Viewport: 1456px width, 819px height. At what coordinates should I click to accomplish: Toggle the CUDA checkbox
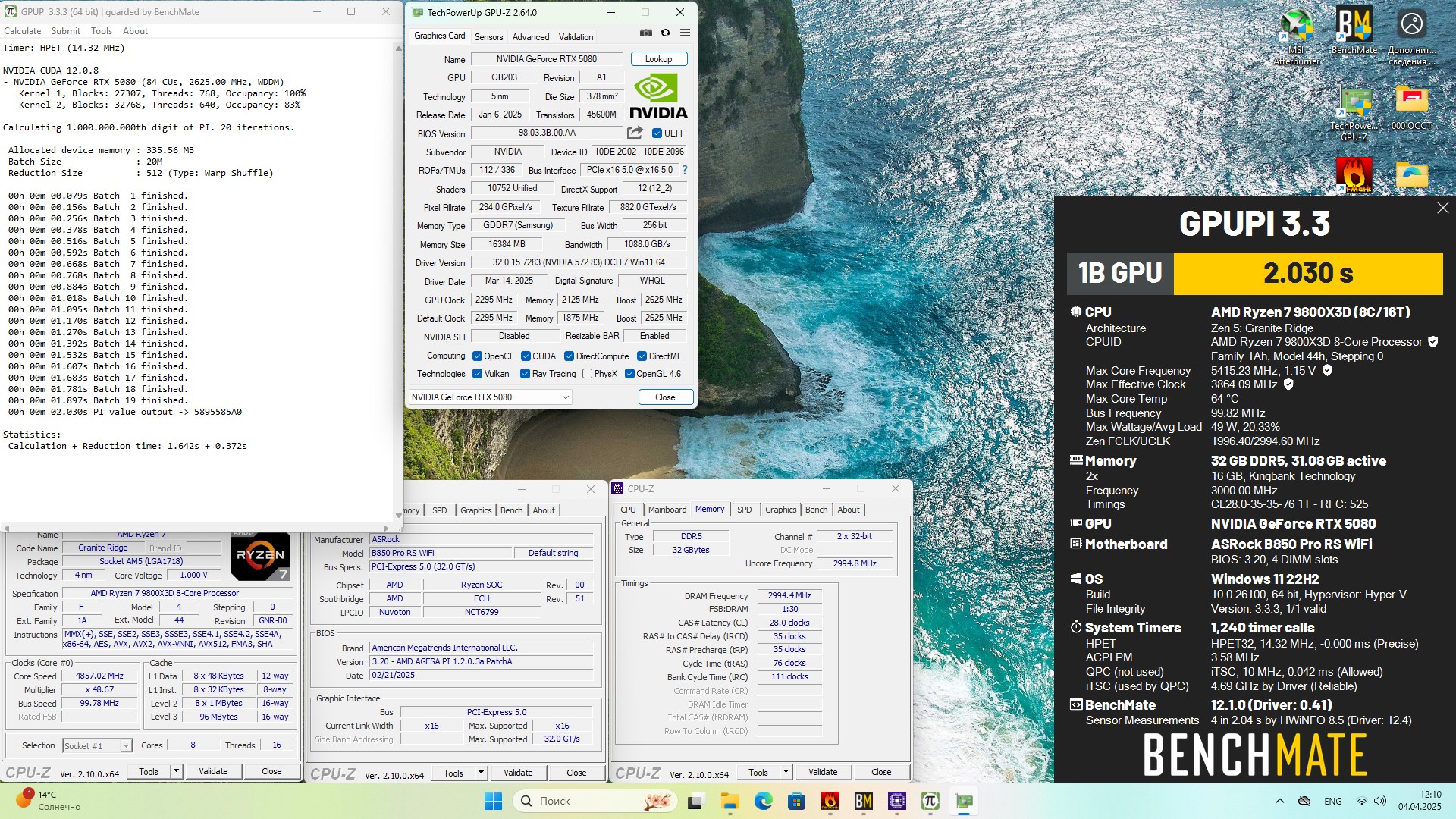(526, 356)
